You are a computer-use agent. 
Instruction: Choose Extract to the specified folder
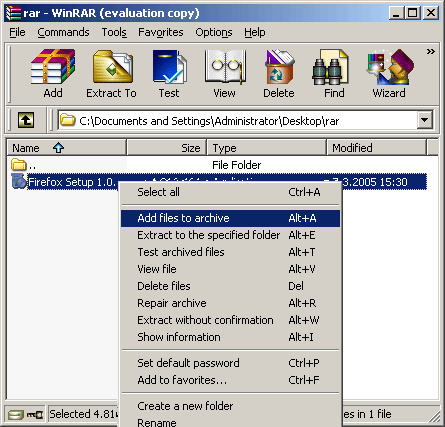click(x=230, y=235)
